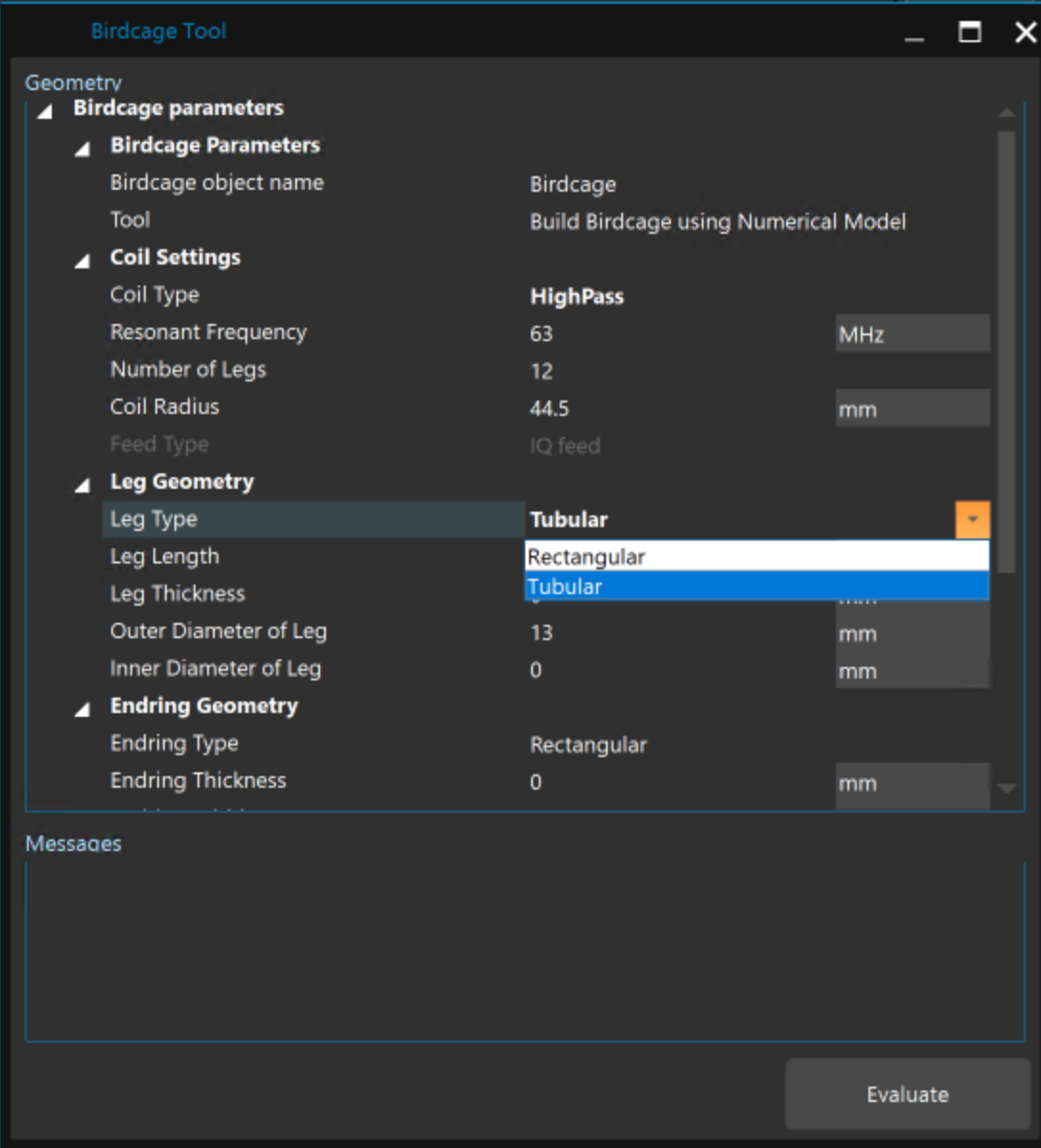Open the MHz frequency unit box

pos(911,333)
